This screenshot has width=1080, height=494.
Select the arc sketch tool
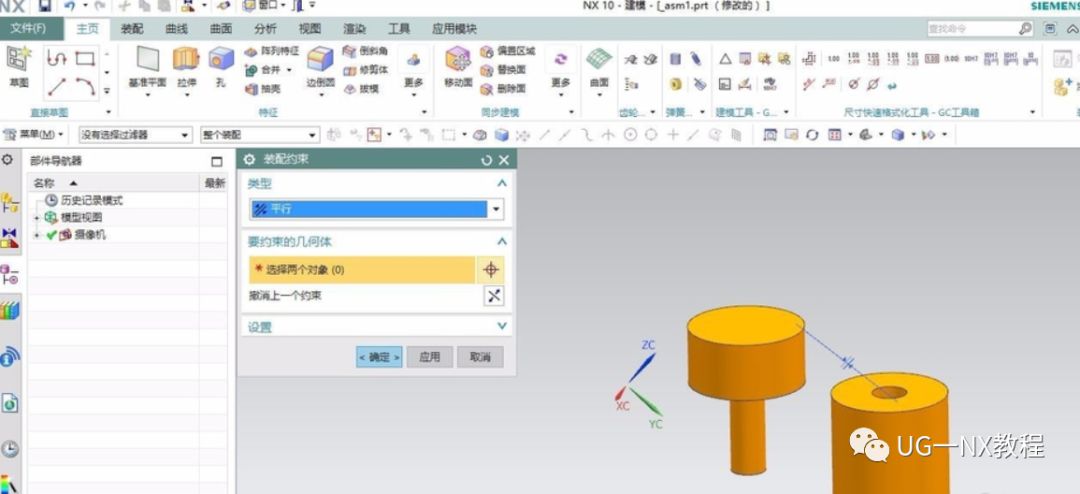tap(85, 87)
